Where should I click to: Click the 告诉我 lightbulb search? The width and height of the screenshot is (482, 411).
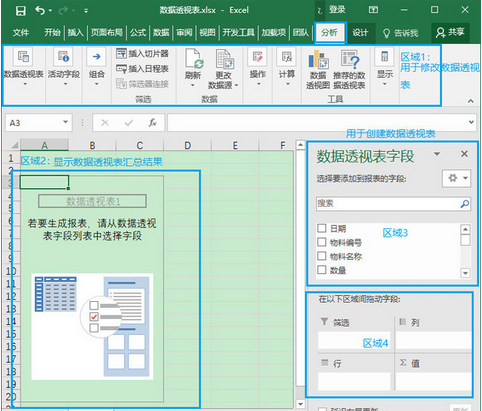click(400, 33)
